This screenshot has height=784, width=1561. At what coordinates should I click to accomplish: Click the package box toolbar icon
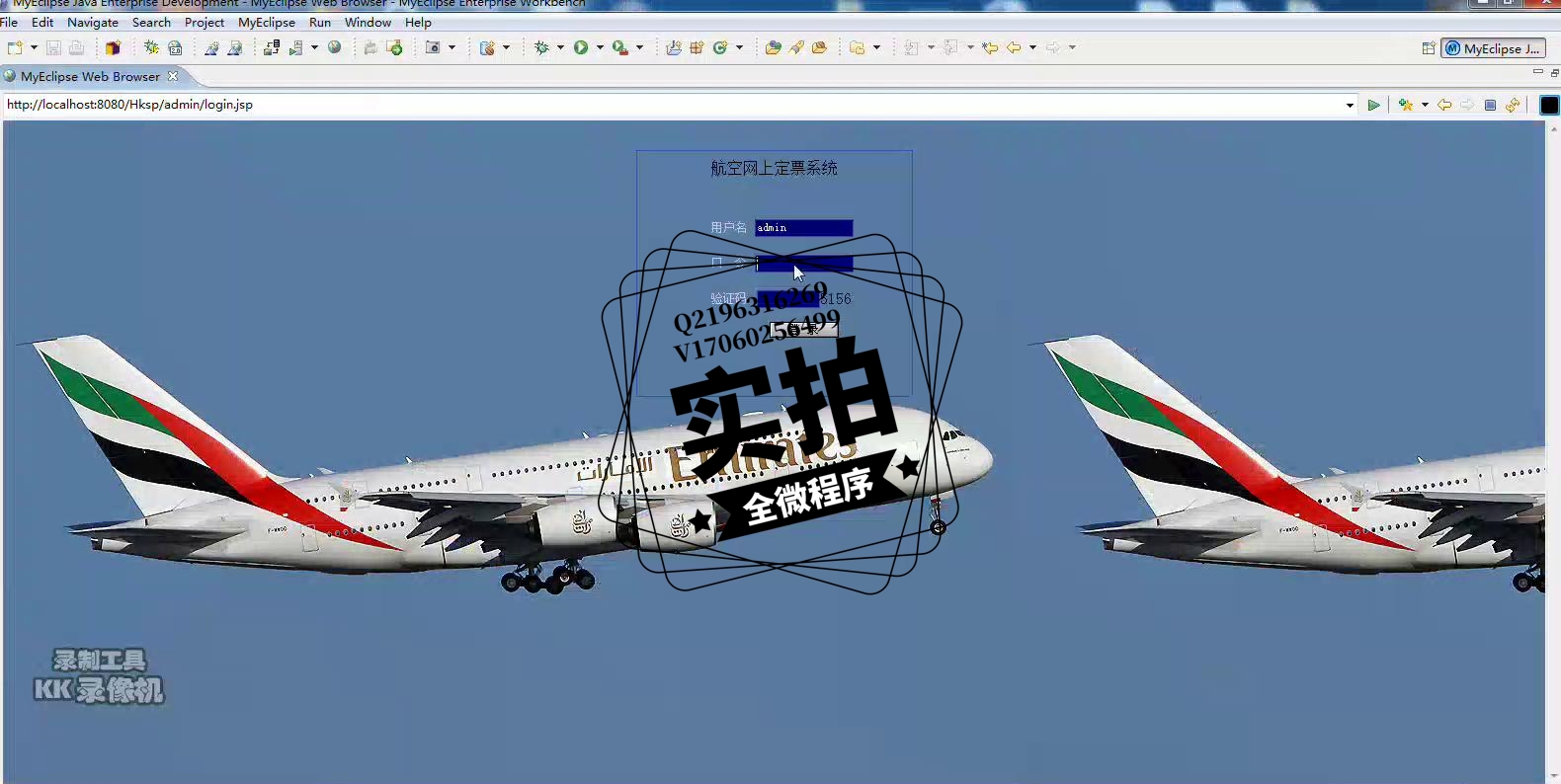point(113,47)
